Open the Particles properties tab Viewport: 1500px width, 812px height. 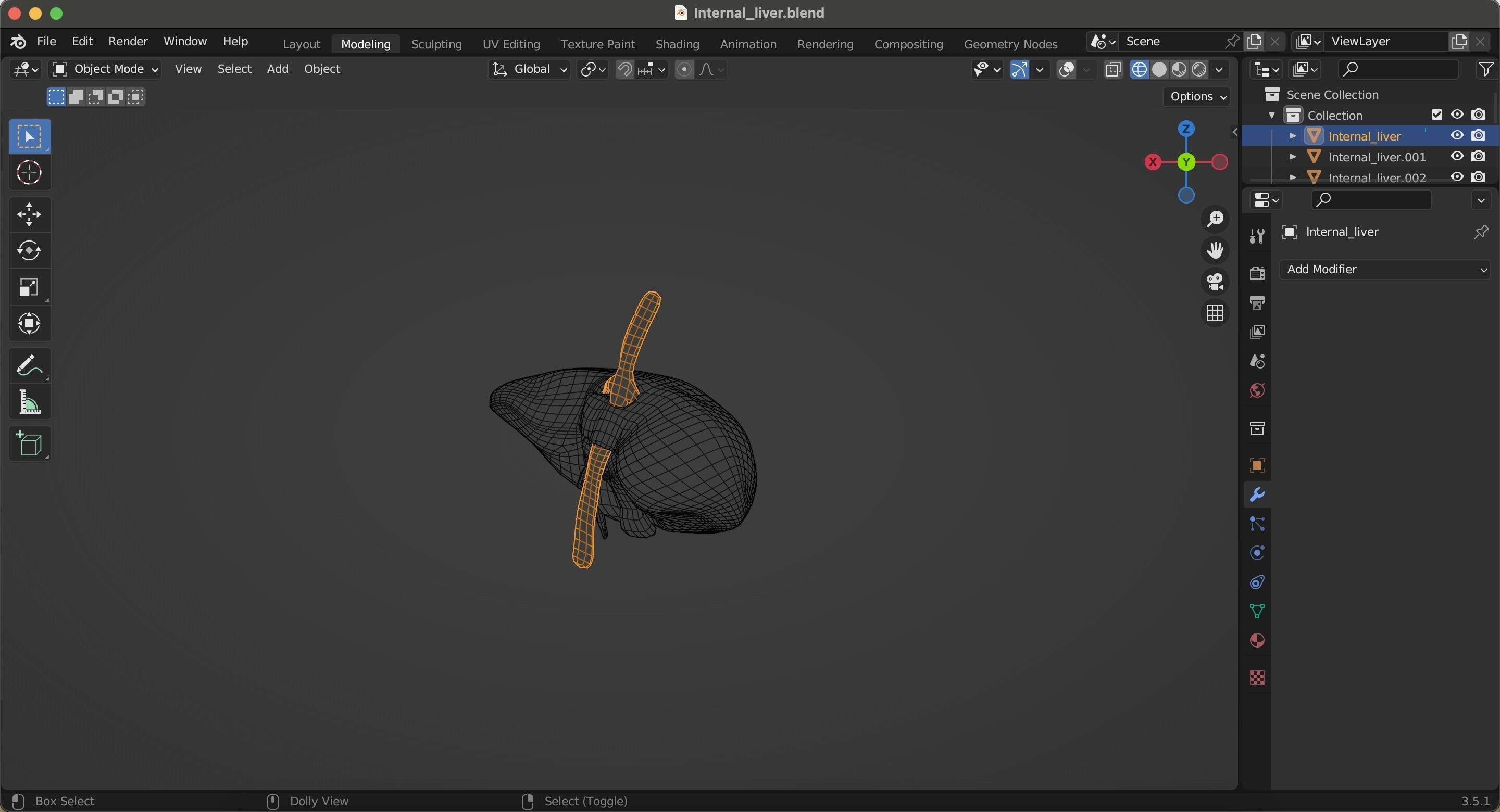tap(1257, 524)
